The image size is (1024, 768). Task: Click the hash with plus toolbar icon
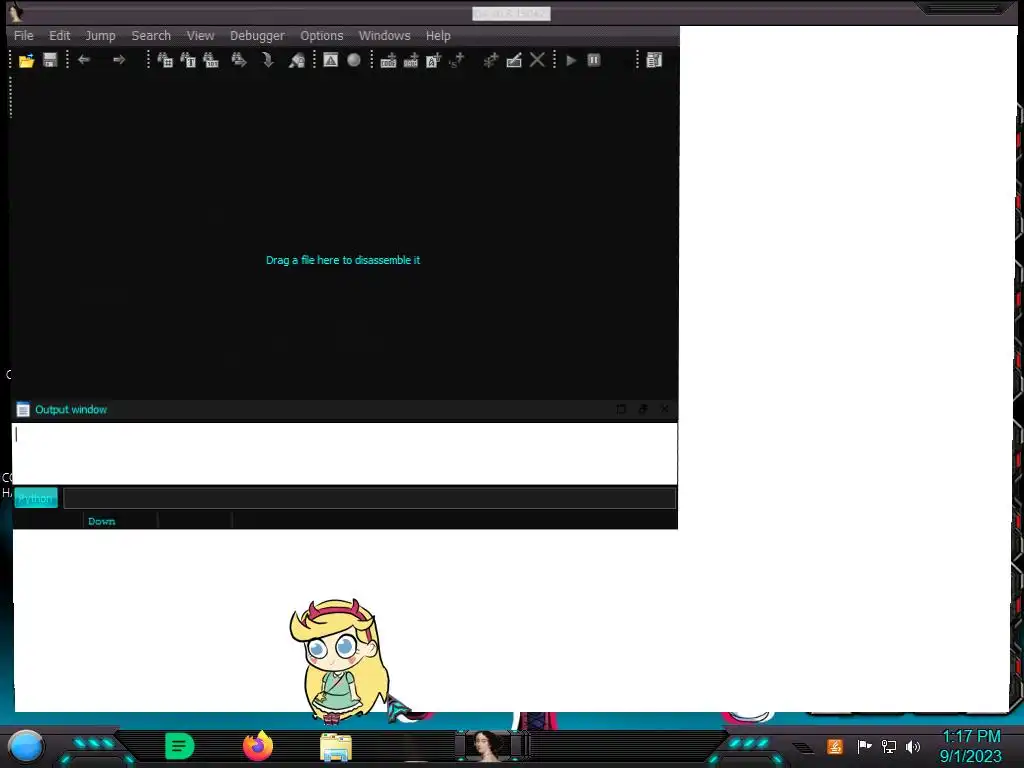click(x=490, y=61)
